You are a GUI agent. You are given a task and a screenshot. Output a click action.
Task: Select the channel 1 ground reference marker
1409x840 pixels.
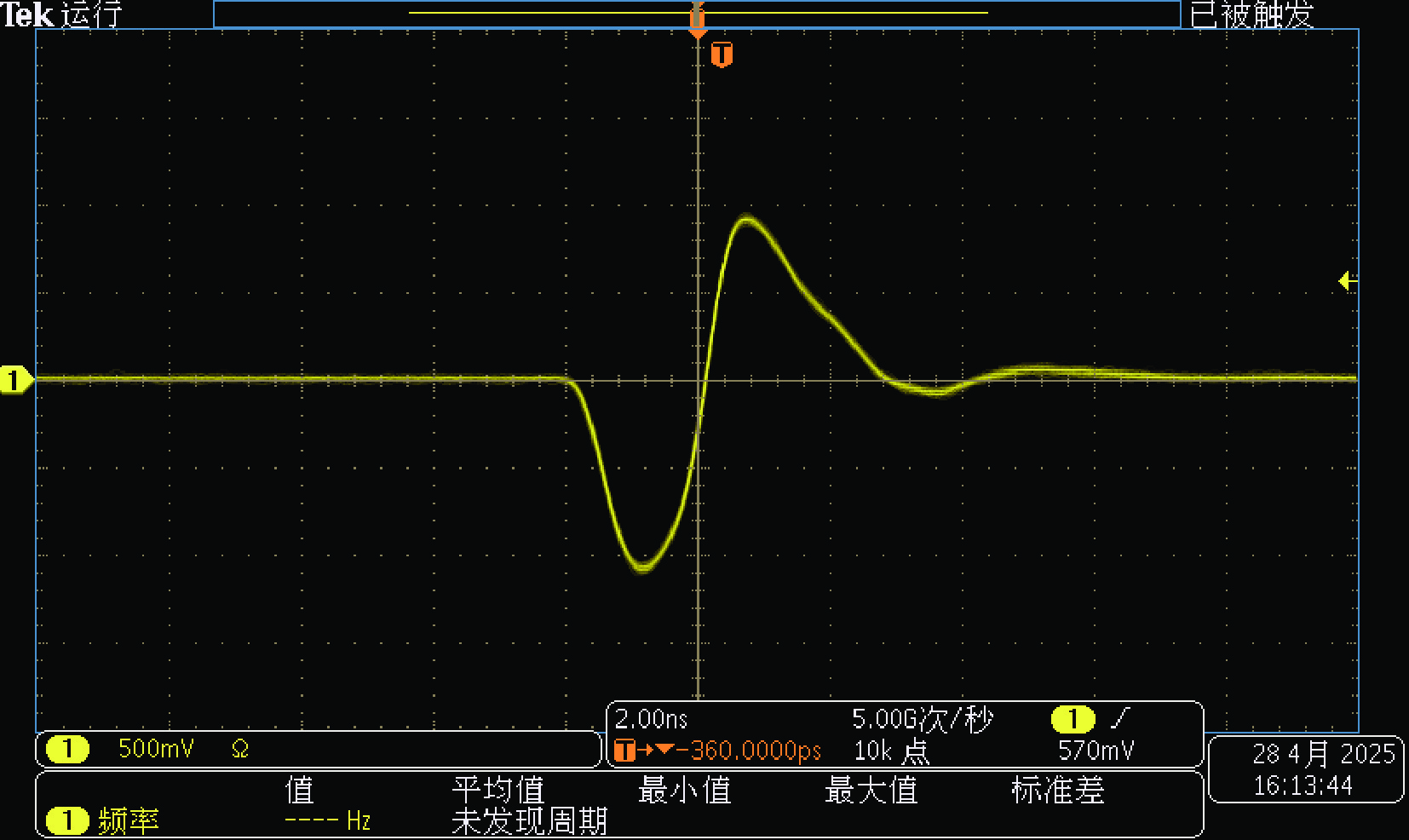coord(14,380)
